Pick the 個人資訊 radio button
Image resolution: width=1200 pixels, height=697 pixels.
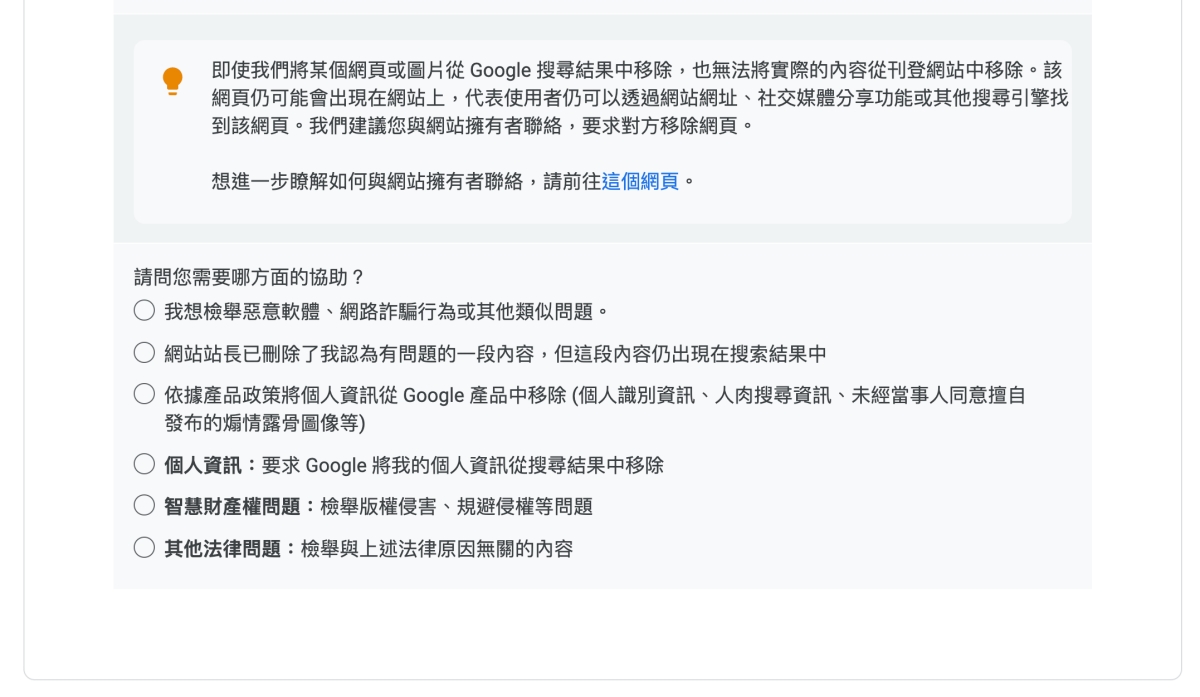click(x=144, y=465)
